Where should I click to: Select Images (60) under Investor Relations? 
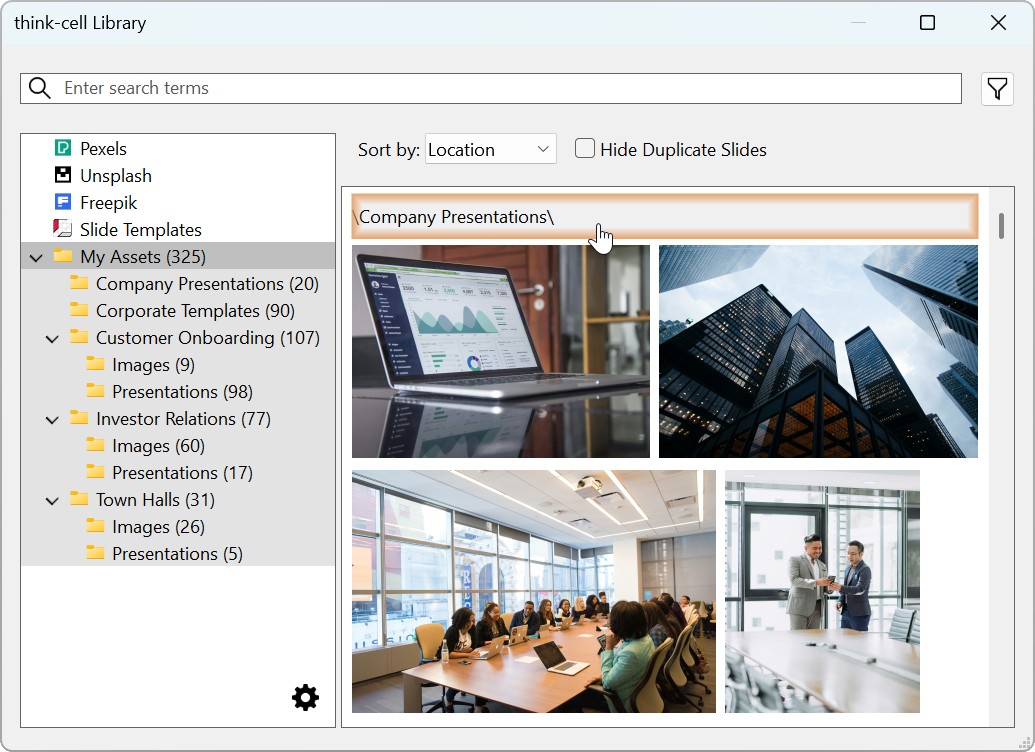tap(158, 446)
